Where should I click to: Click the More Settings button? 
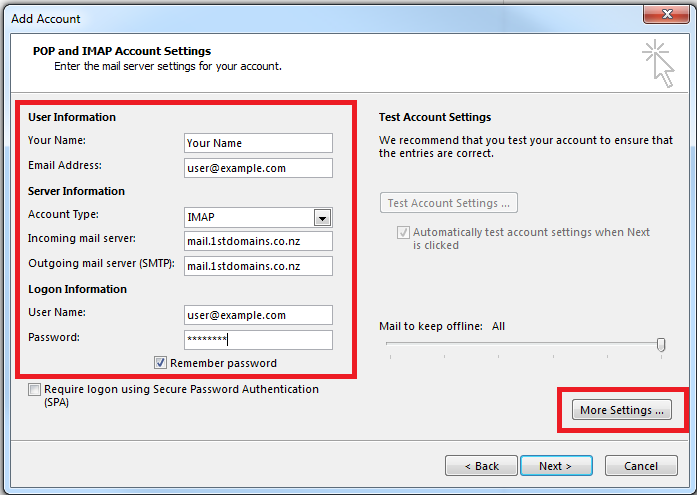point(621,410)
